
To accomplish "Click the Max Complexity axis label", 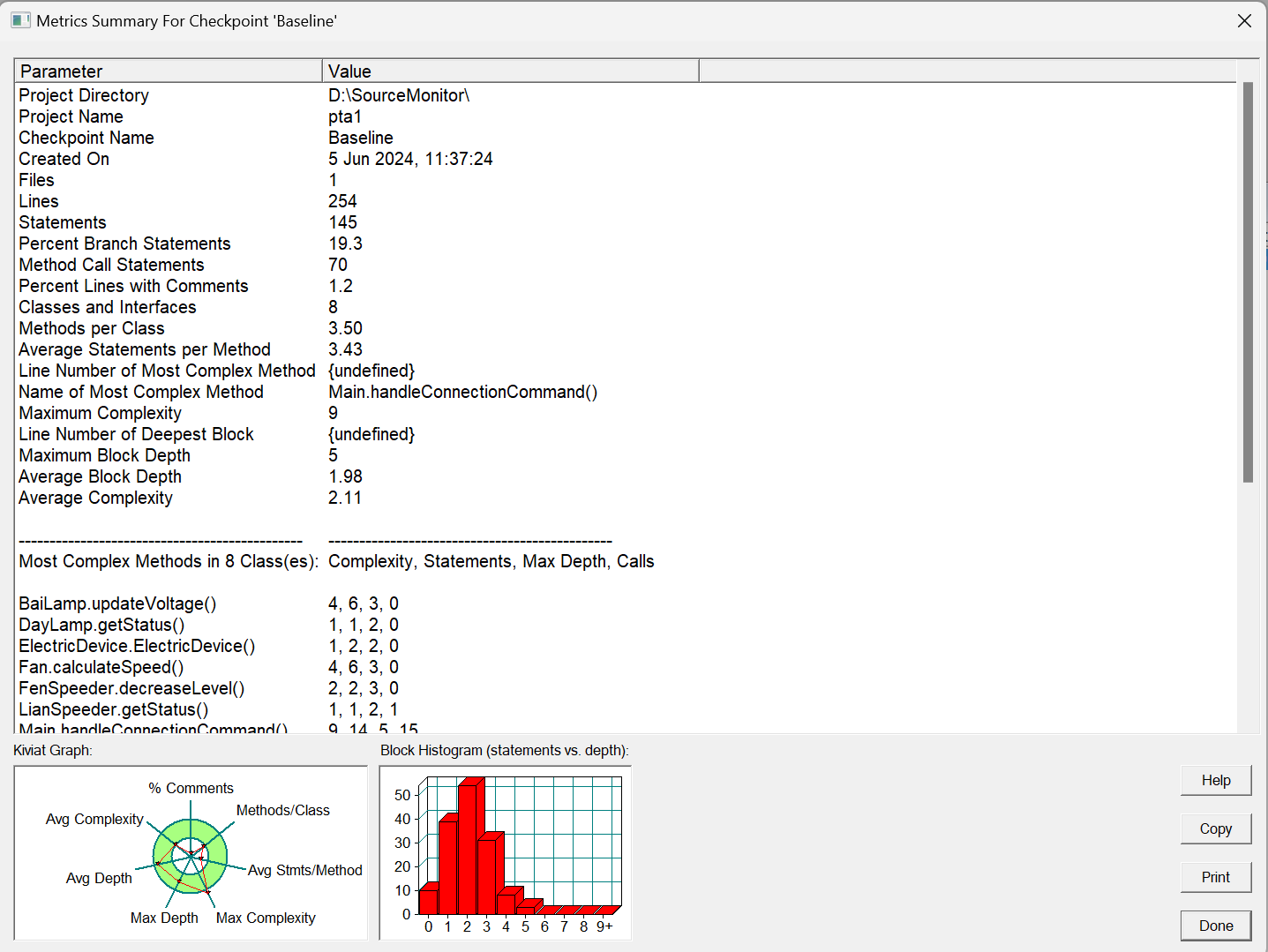I will coord(266,918).
